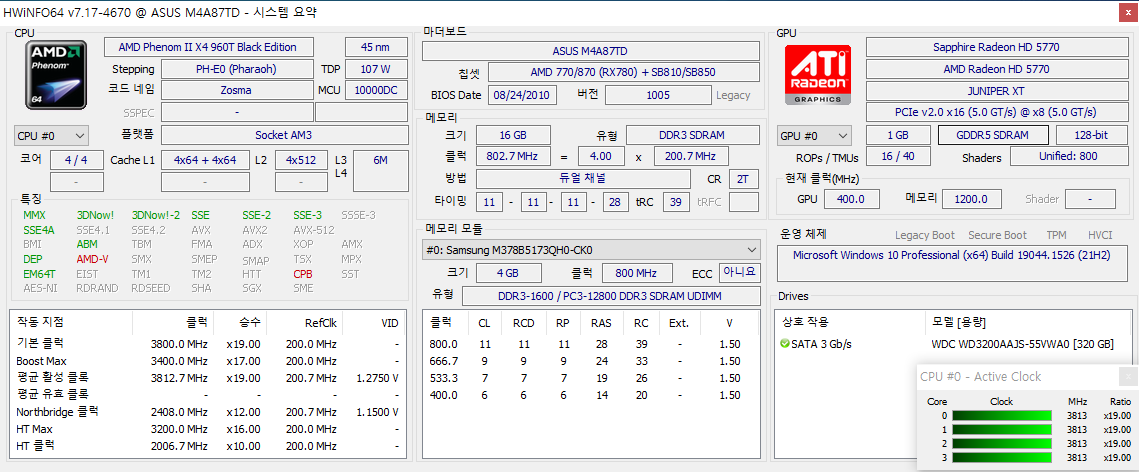The image size is (1139, 472).
Task: Click the CPU #0 - Active Clock title
Action: (x=981, y=376)
